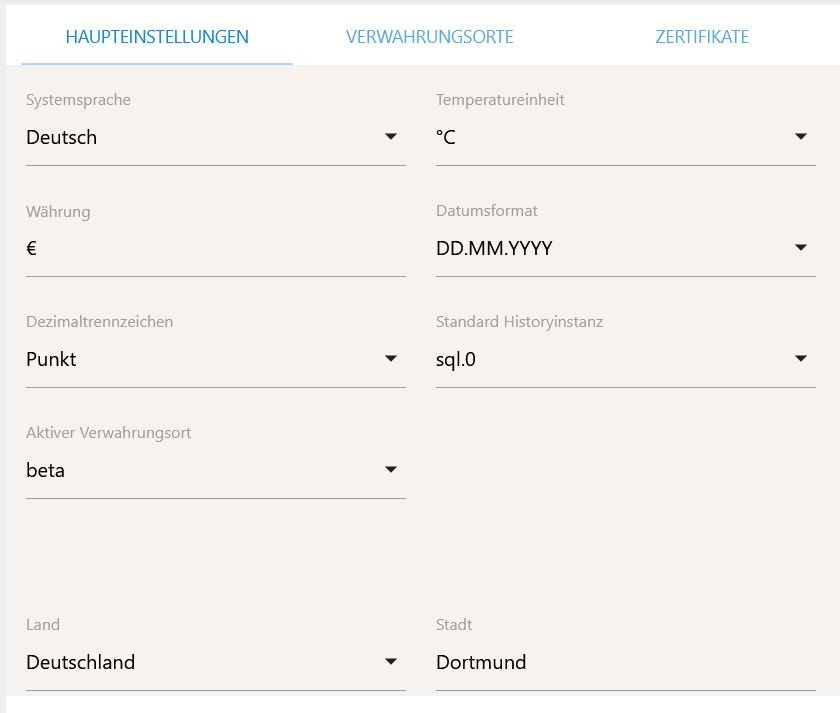Viewport: 840px width, 713px height.
Task: Click the °C temperature unit value
Action: pyautogui.click(x=446, y=138)
